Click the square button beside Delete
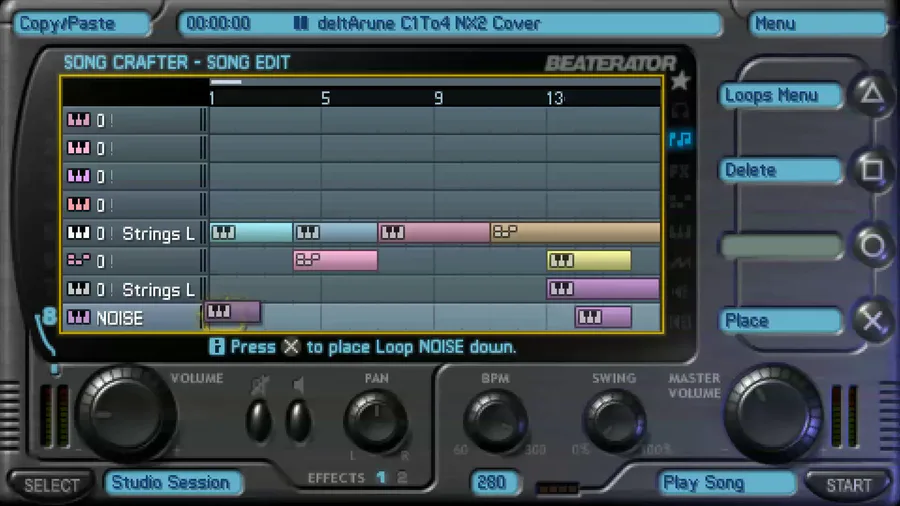Image resolution: width=900 pixels, height=506 pixels. [872, 169]
